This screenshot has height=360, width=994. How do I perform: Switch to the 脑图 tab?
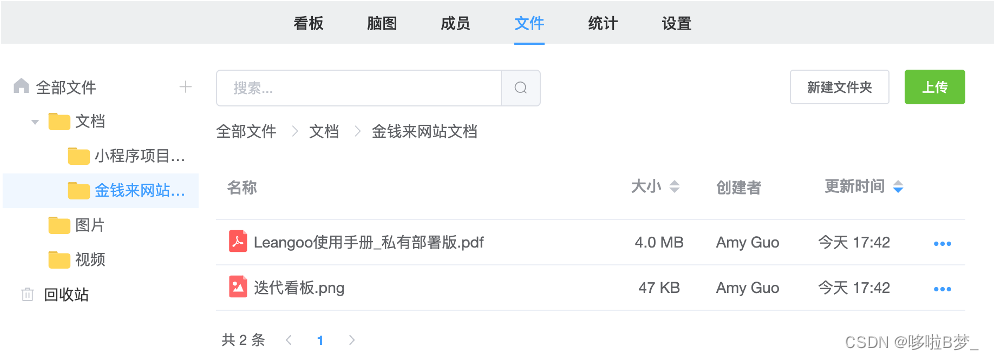[382, 24]
